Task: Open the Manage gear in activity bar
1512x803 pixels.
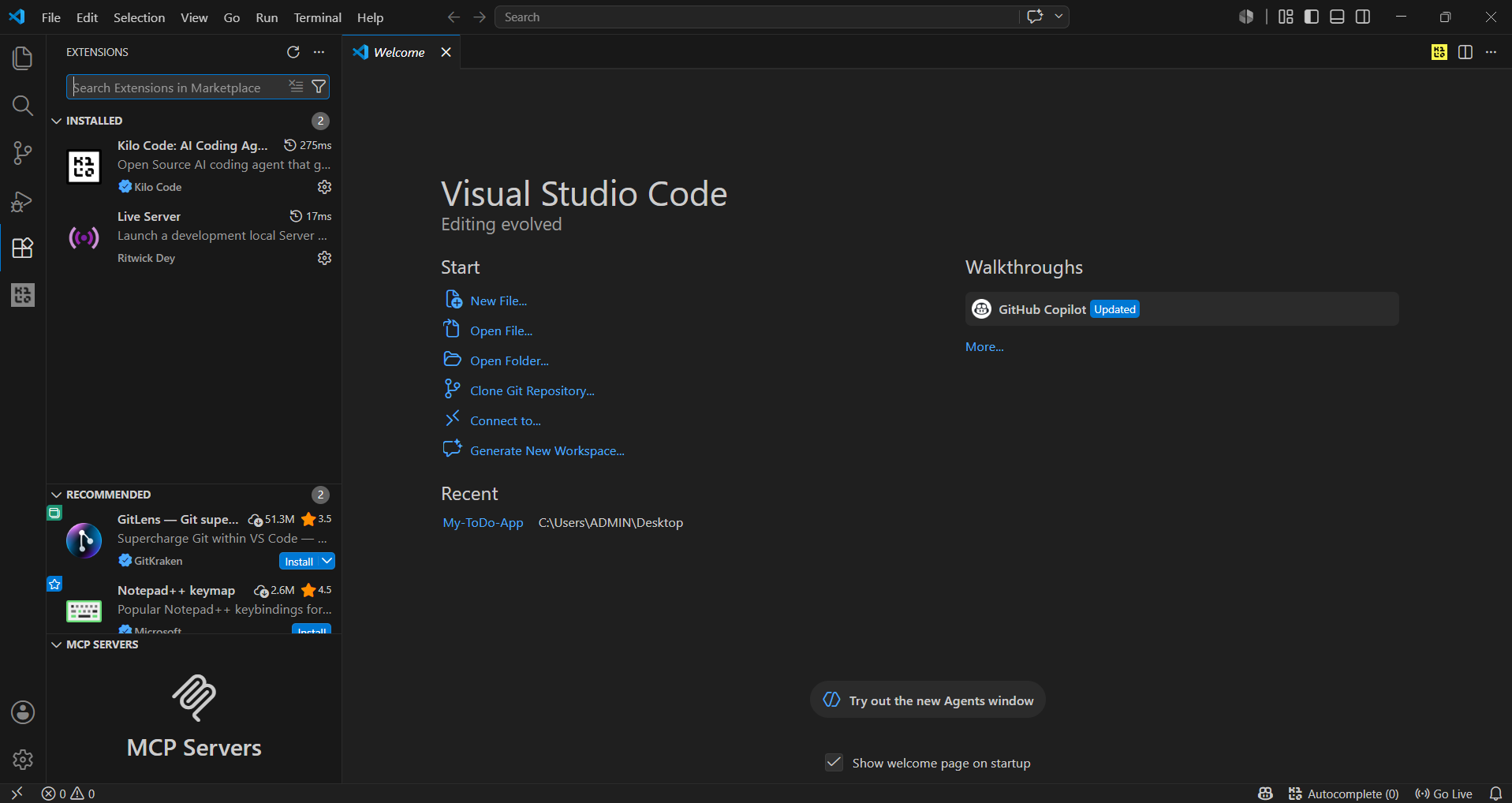Action: (23, 760)
